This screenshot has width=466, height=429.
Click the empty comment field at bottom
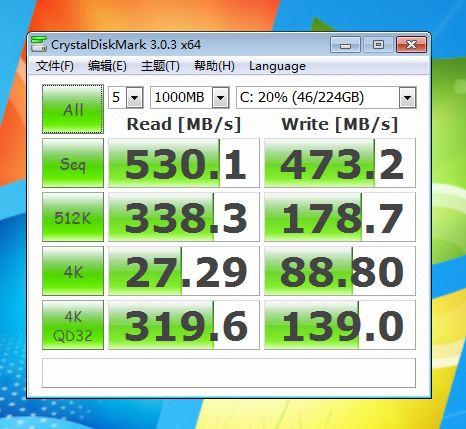click(x=229, y=373)
